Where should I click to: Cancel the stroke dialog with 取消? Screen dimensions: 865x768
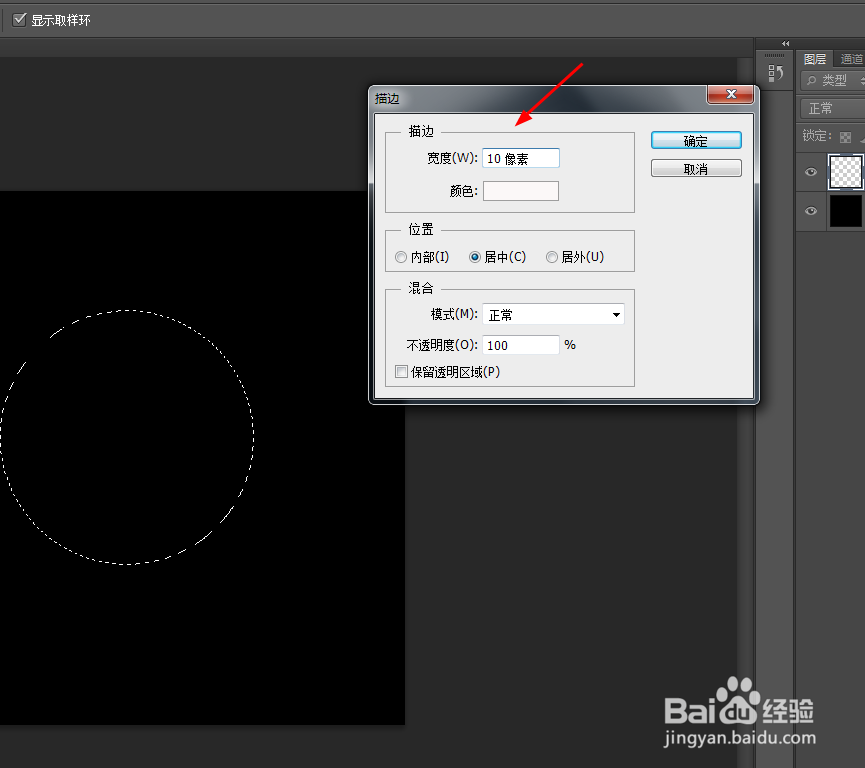click(x=696, y=167)
